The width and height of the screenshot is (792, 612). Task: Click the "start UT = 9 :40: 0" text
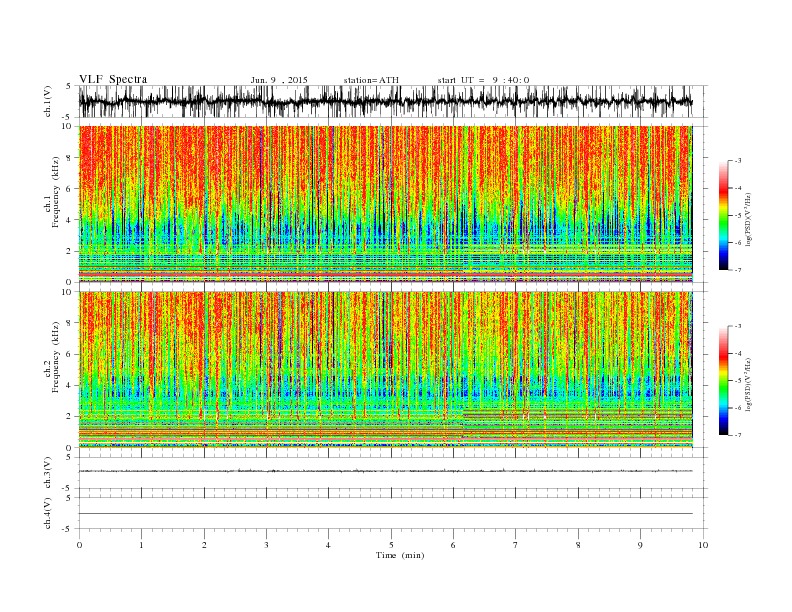click(483, 80)
